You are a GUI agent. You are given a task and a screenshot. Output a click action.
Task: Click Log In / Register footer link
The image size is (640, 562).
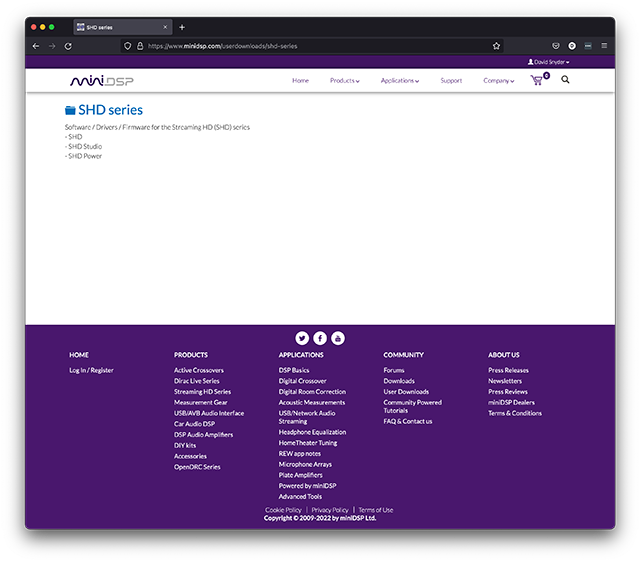(x=91, y=371)
